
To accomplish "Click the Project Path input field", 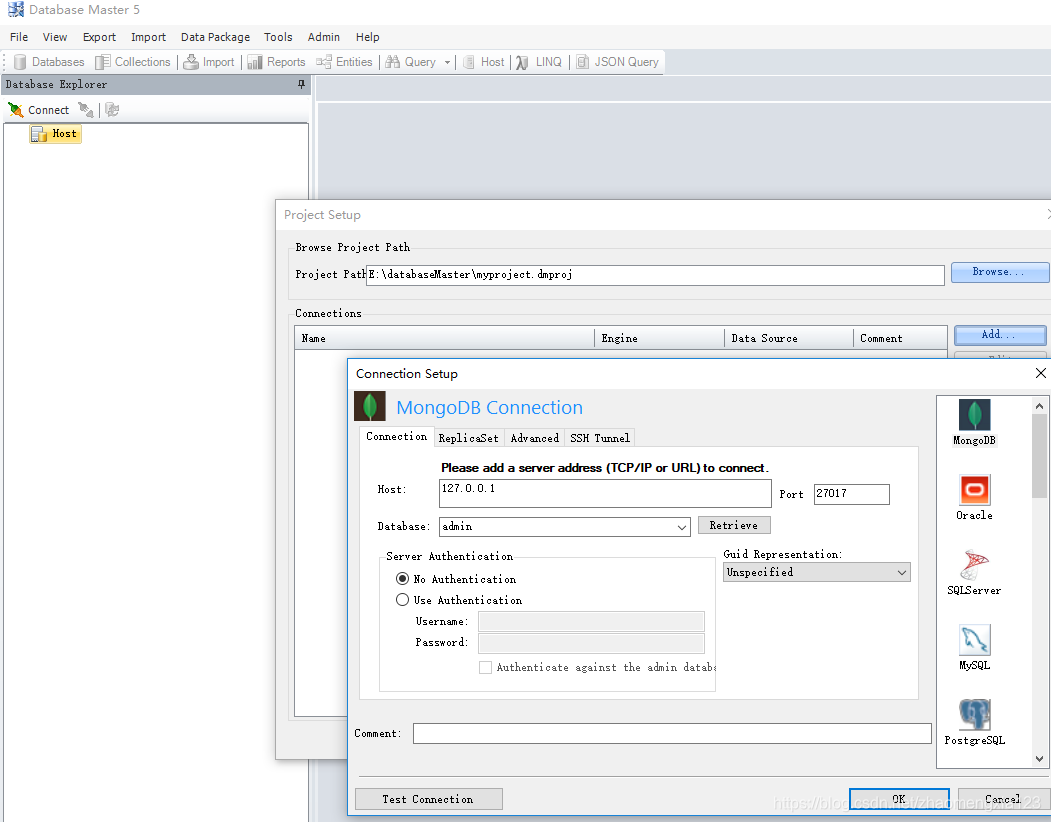I will point(655,275).
